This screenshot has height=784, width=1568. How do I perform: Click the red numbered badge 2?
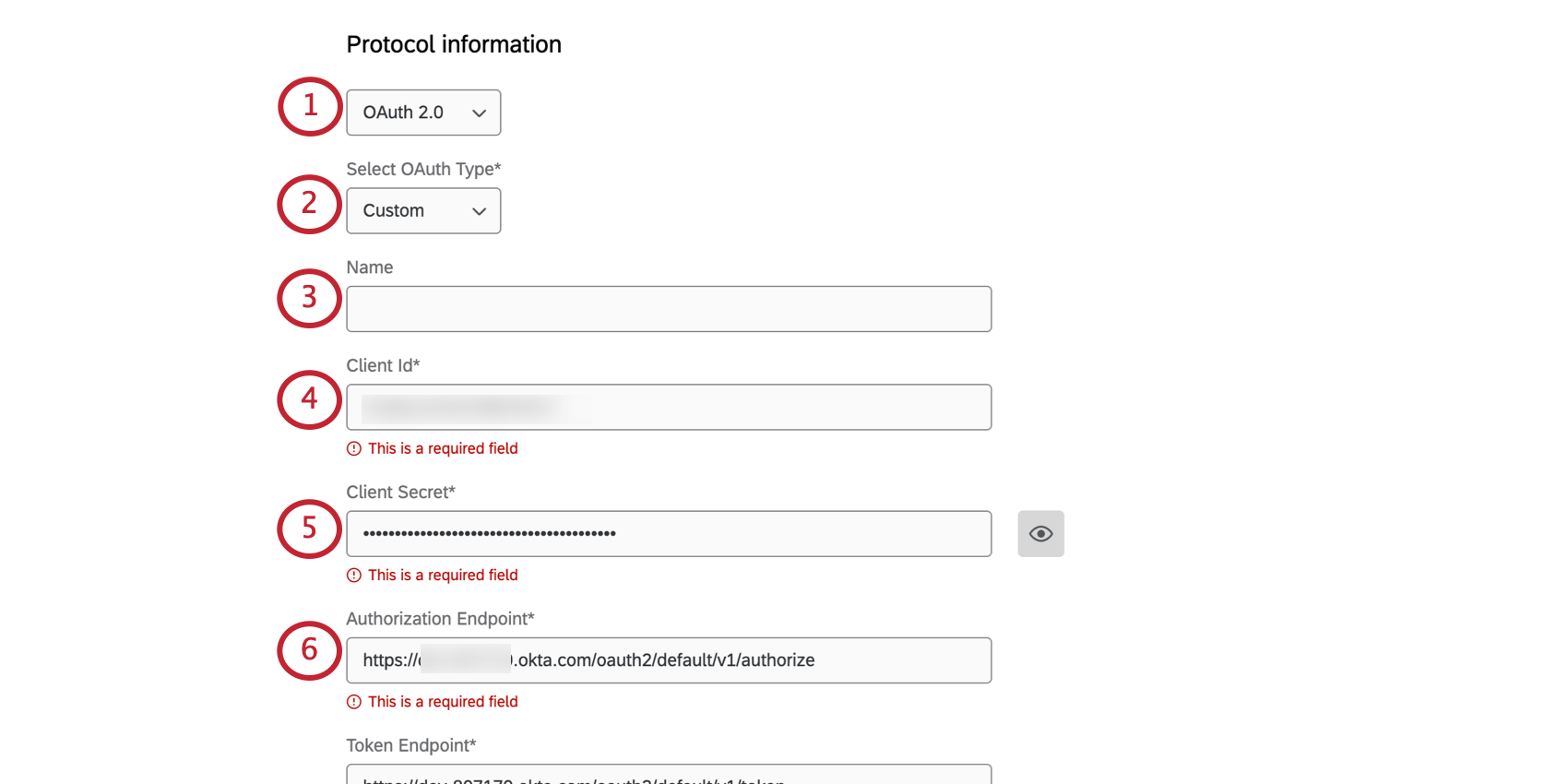[309, 205]
